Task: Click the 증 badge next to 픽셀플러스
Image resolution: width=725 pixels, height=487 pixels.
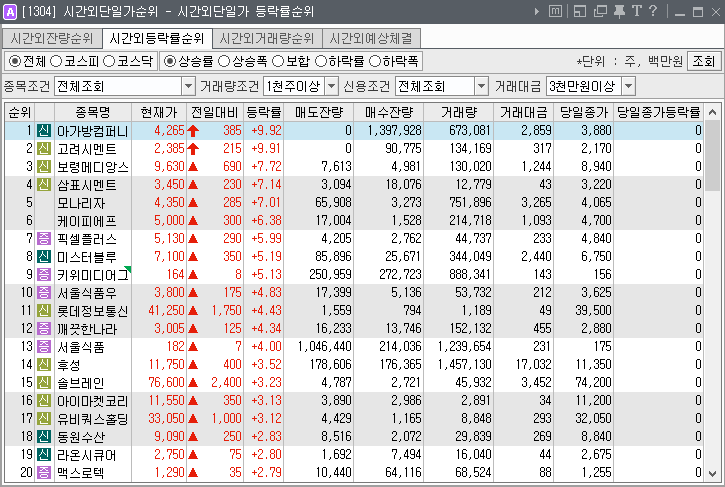Action: [44, 239]
